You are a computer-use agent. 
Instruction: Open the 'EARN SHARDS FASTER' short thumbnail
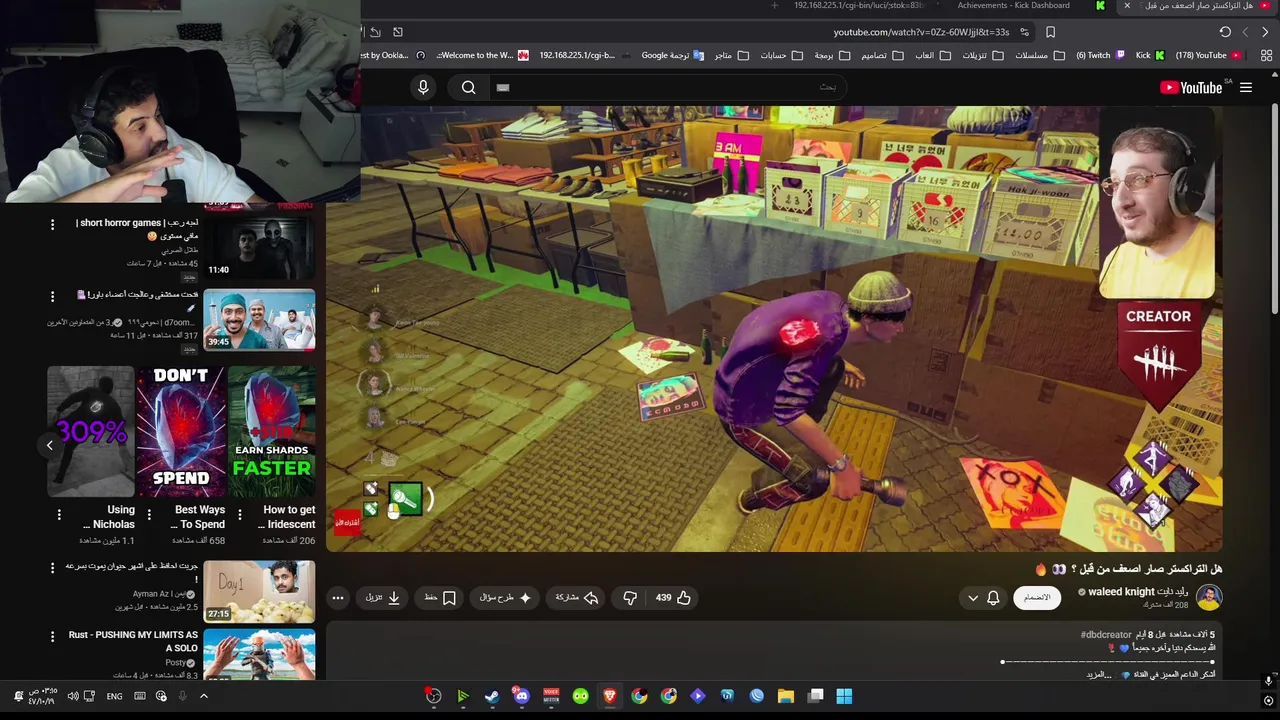pos(271,431)
